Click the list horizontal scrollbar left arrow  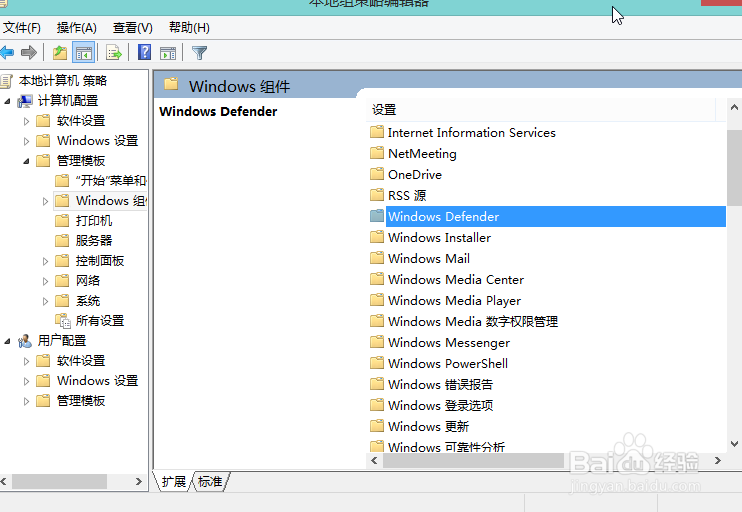pos(374,460)
